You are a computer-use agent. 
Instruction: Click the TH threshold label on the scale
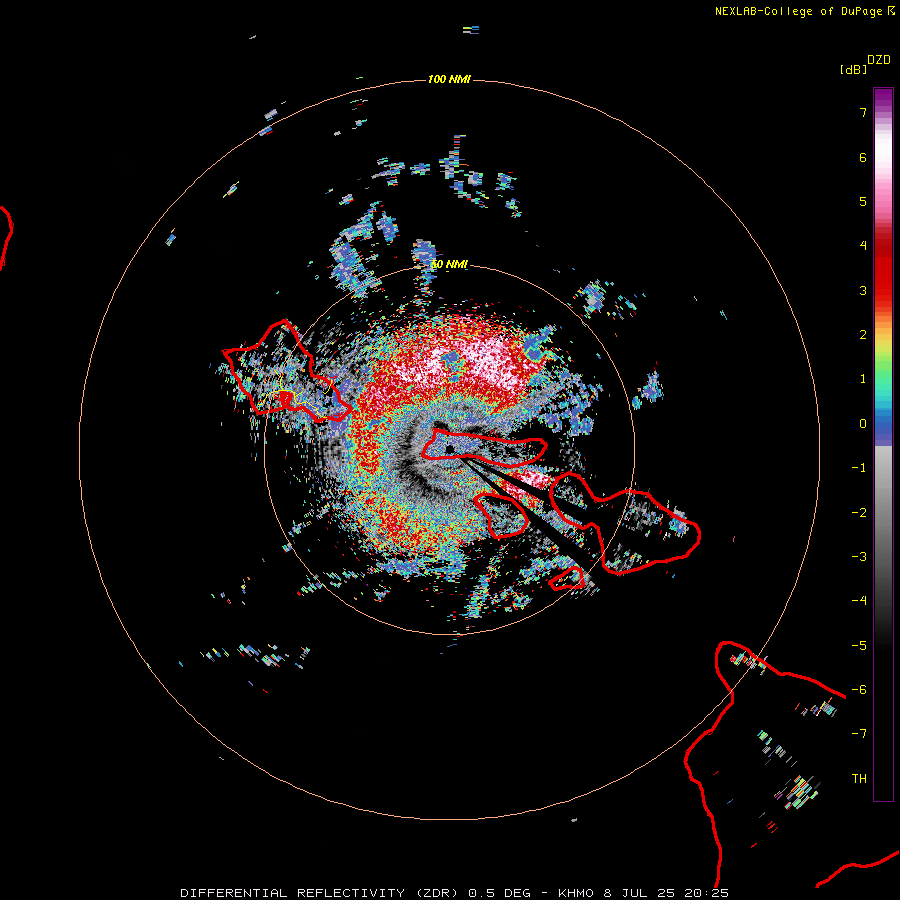point(859,779)
